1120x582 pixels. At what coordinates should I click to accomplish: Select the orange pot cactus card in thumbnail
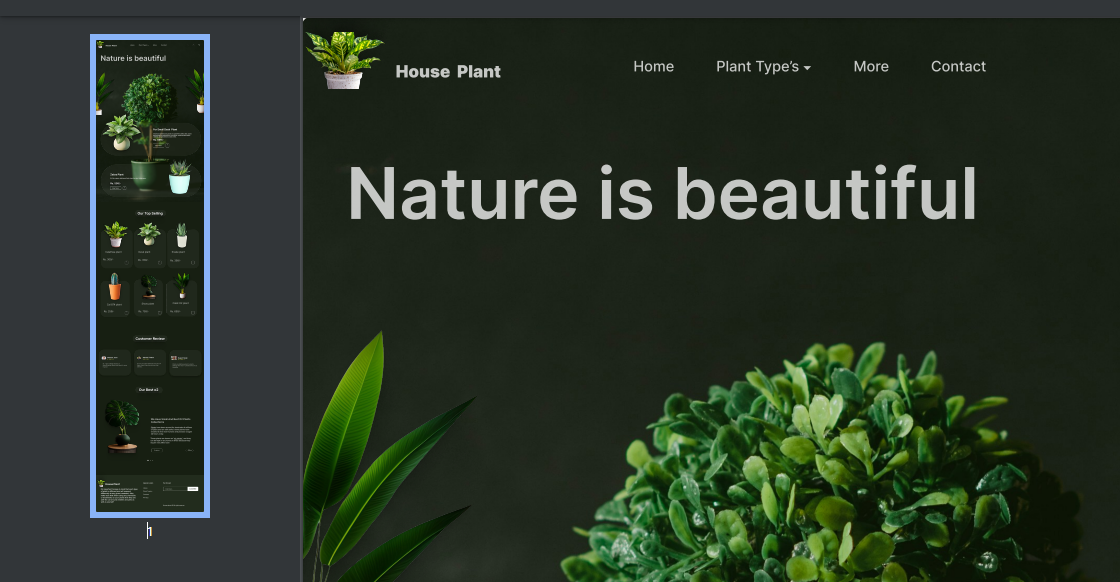(x=115, y=290)
